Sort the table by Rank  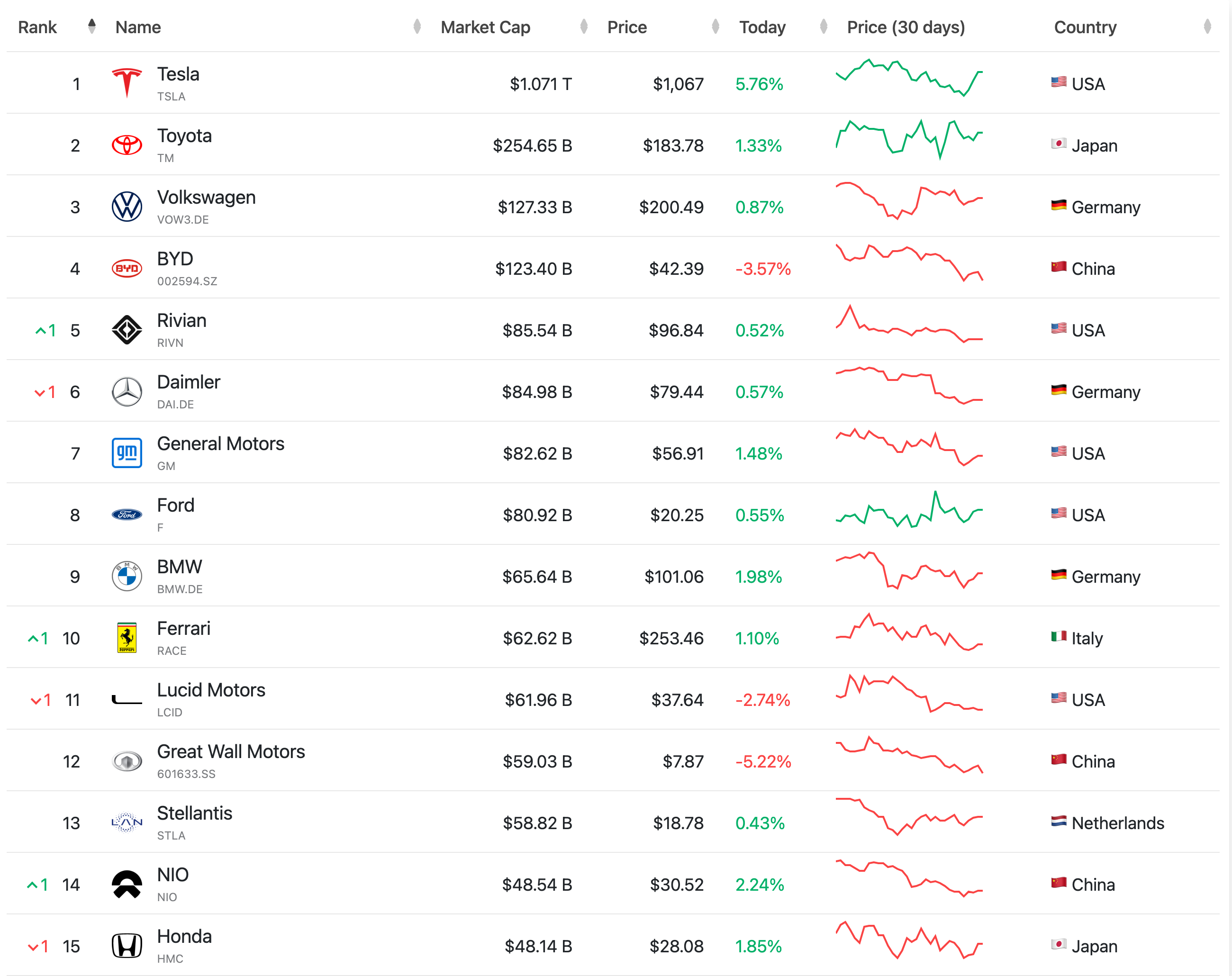(91, 26)
